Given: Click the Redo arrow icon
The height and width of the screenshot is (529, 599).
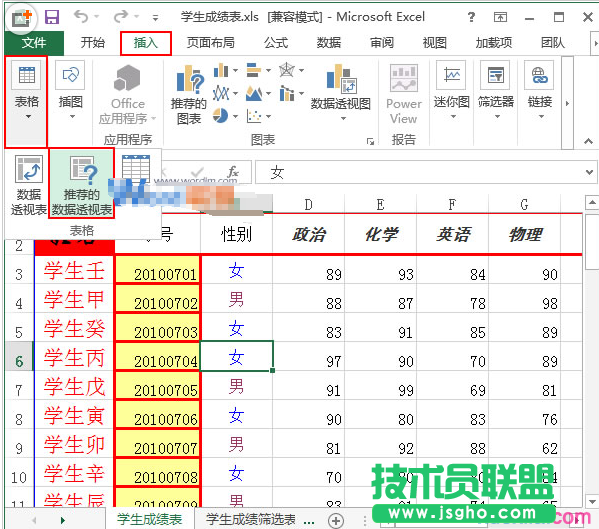Looking at the screenshot, I should point(121,16).
